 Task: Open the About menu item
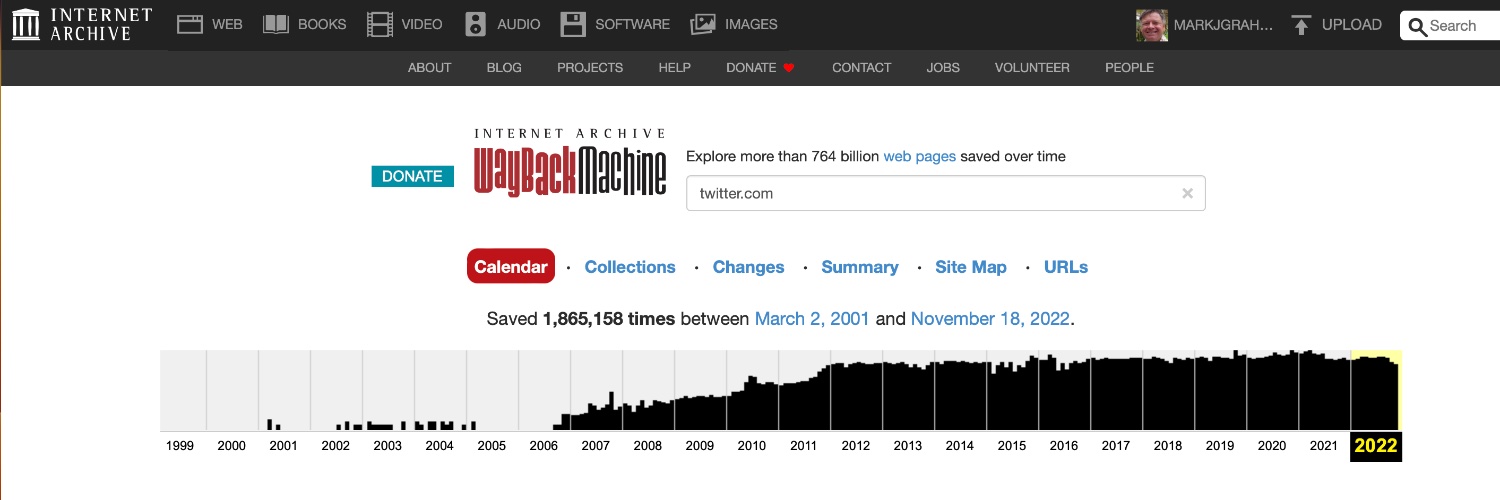pos(430,68)
